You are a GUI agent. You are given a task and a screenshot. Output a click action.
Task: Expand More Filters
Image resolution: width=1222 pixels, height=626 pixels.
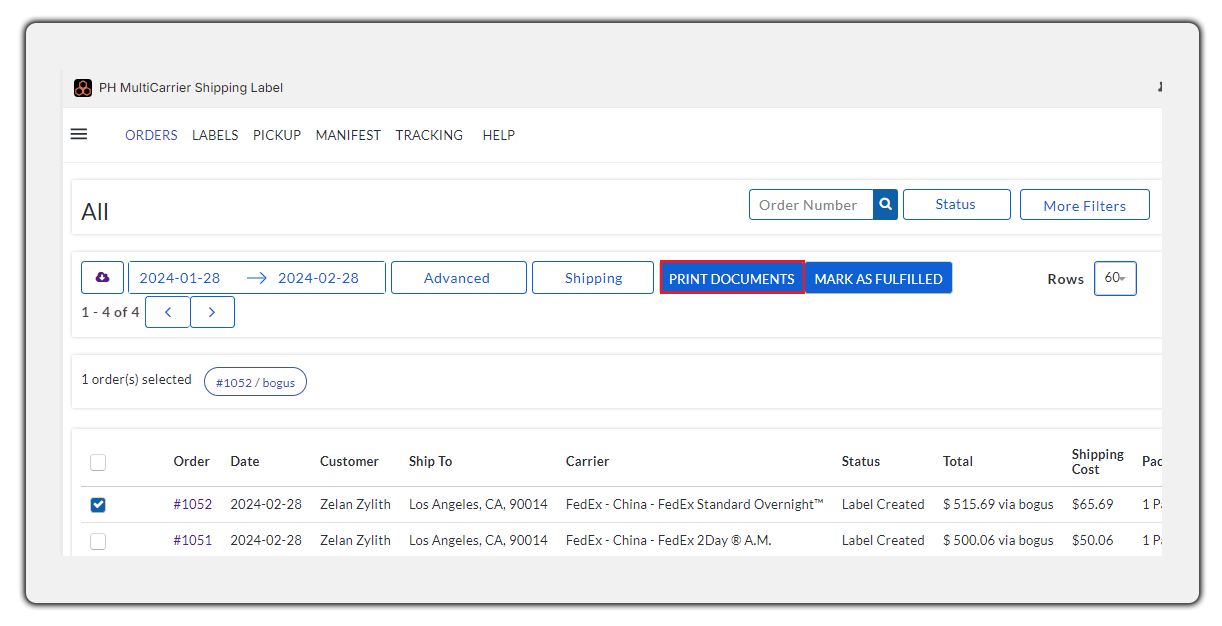point(1084,205)
